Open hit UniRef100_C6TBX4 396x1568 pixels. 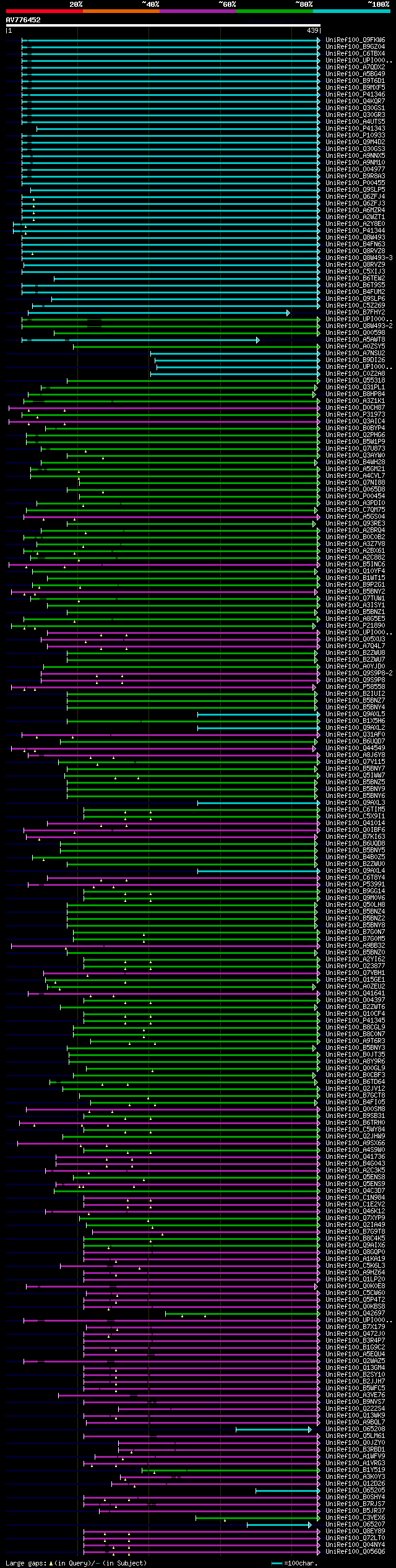(x=355, y=53)
